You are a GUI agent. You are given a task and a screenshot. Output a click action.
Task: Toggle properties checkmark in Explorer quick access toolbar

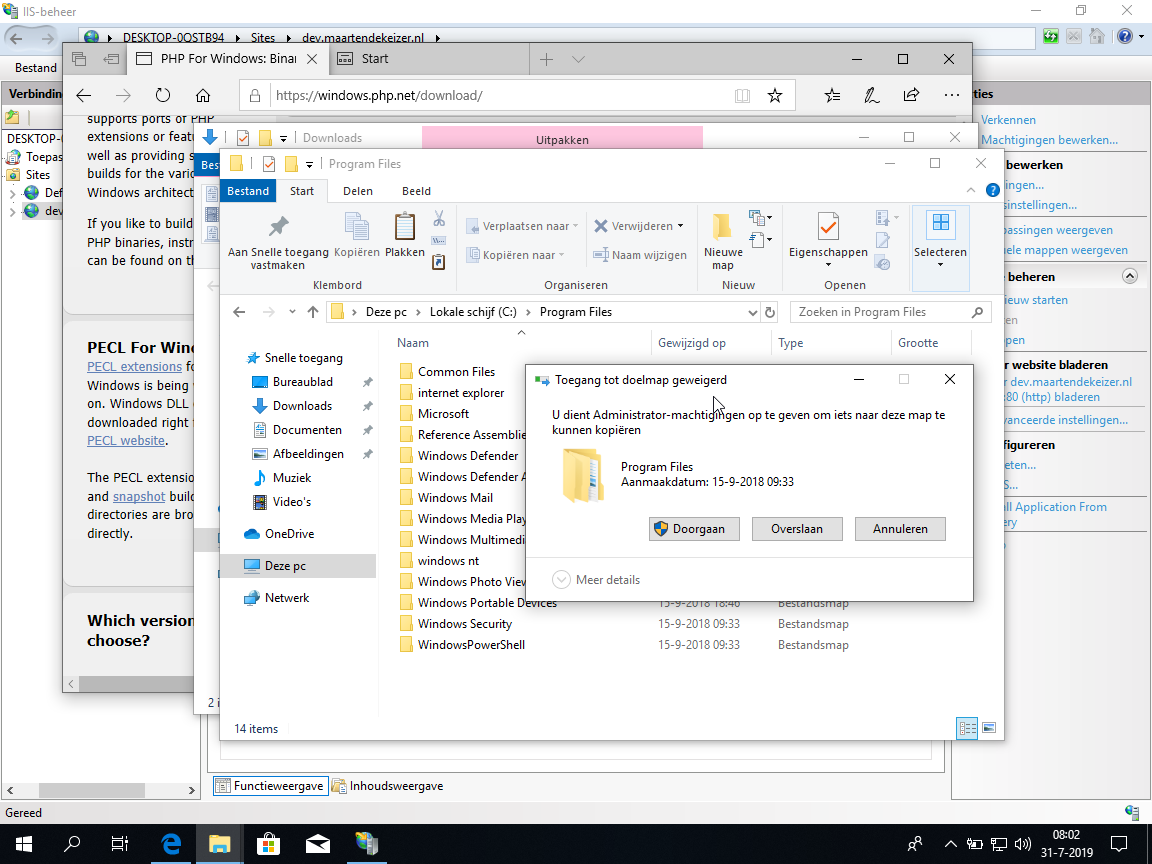click(x=269, y=164)
